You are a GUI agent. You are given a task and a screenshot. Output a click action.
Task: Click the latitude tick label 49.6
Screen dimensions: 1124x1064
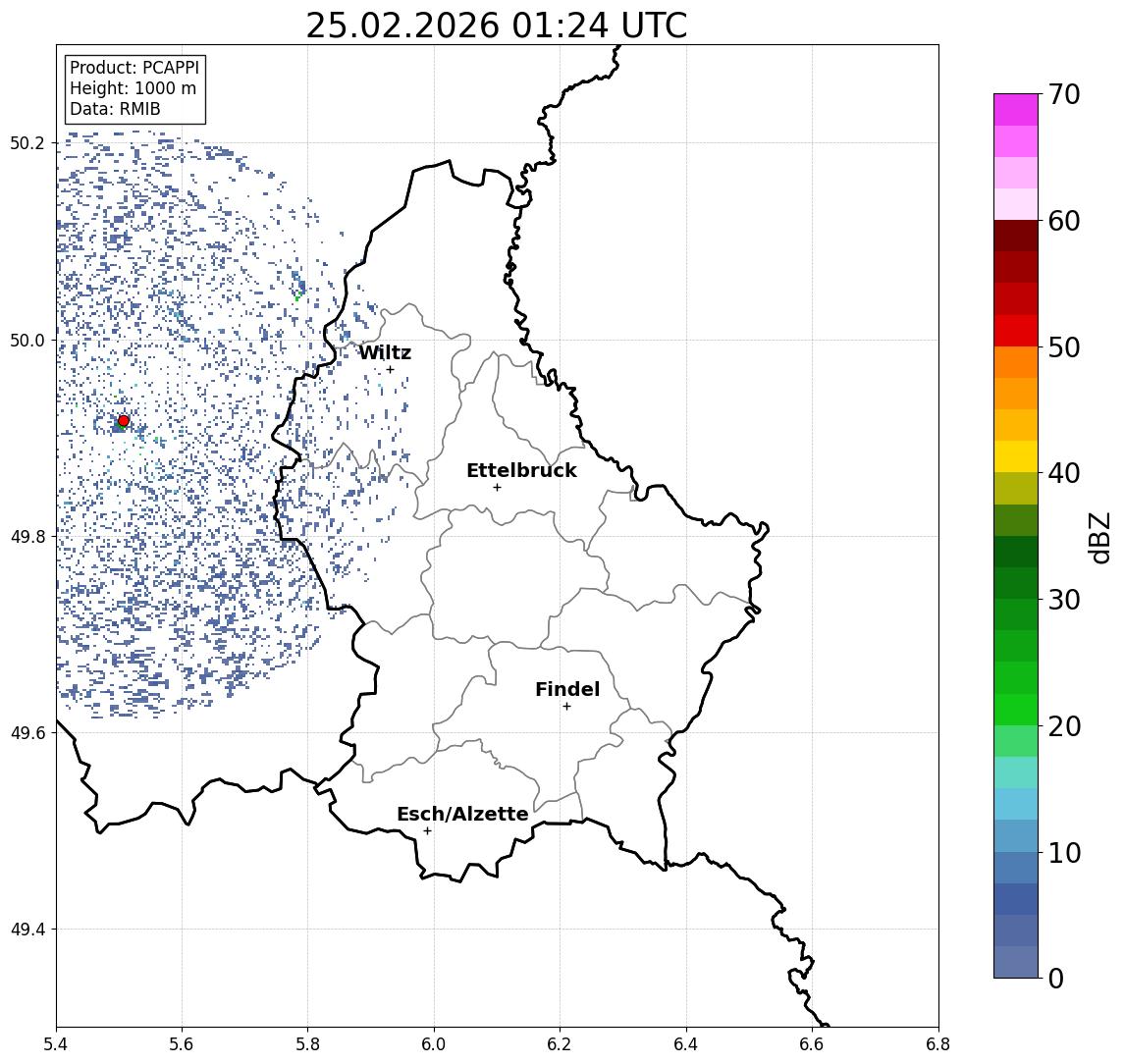(27, 733)
